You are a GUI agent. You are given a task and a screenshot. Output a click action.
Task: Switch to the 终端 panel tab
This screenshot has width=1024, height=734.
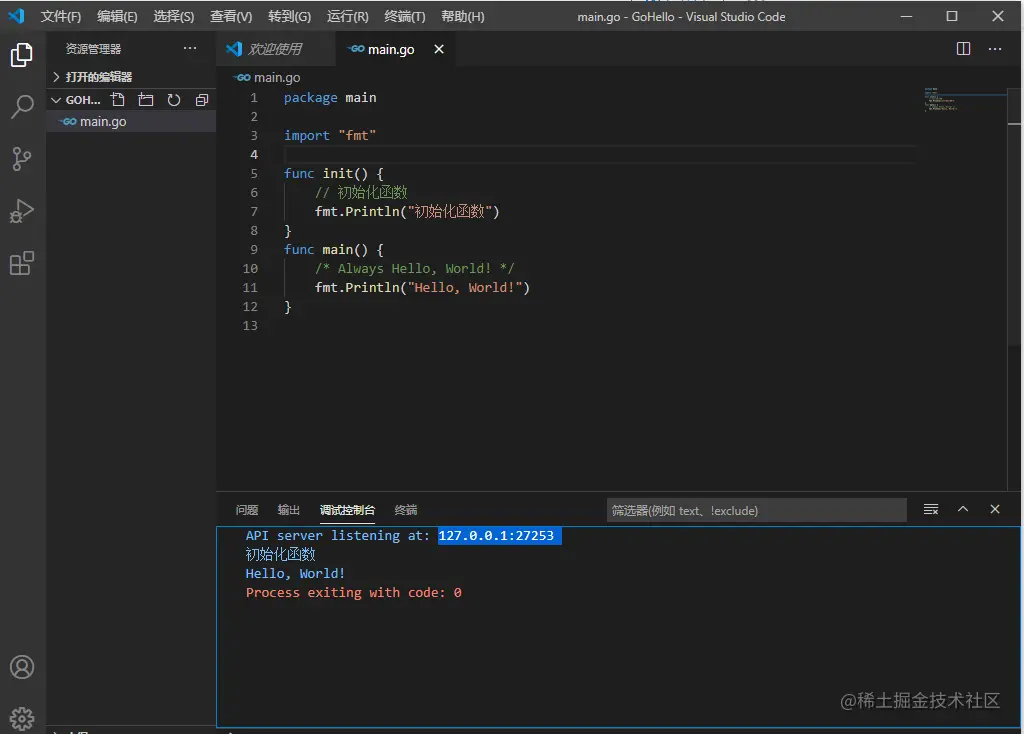coord(406,510)
